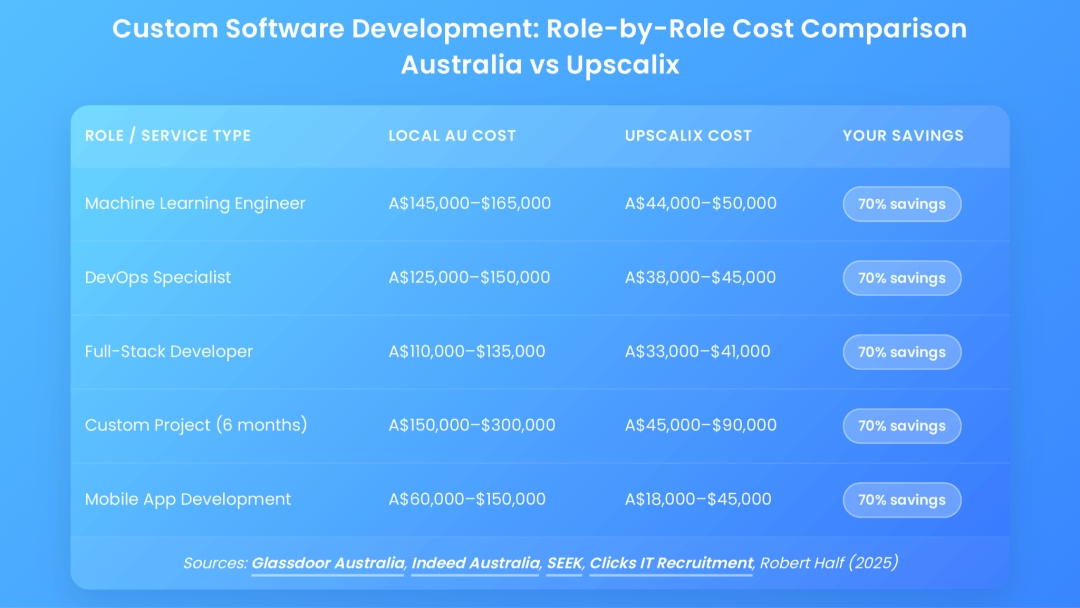Click the Role / Service Type column header
The height and width of the screenshot is (608, 1080).
(168, 136)
